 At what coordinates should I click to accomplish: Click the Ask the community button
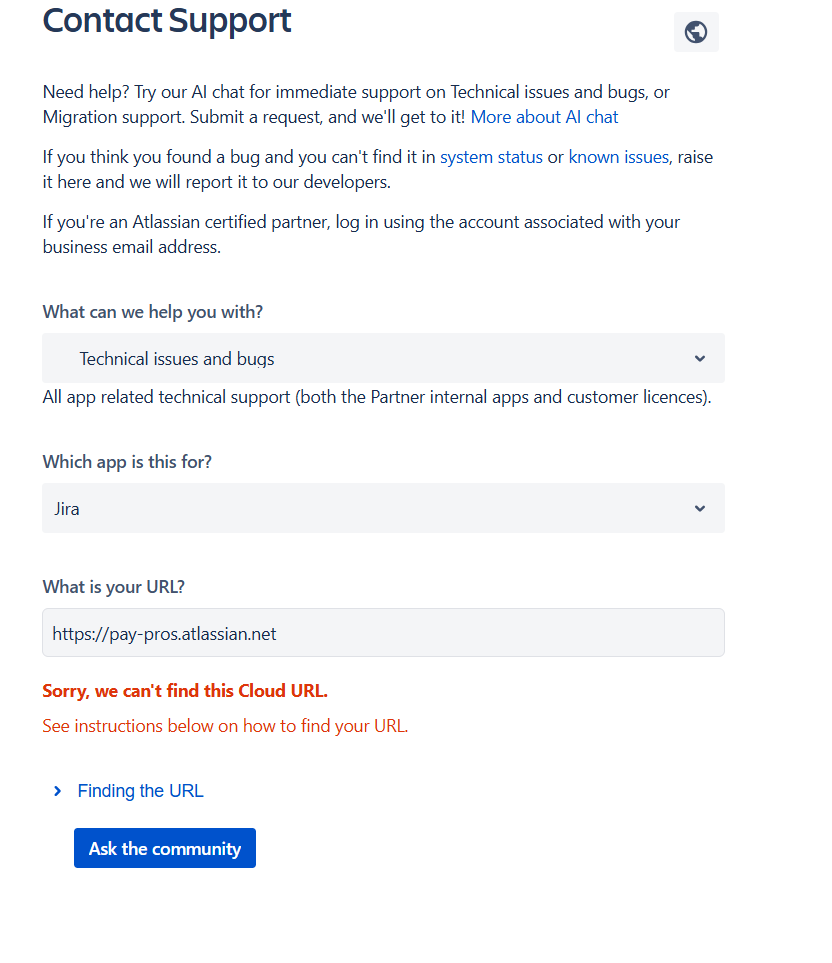point(165,848)
